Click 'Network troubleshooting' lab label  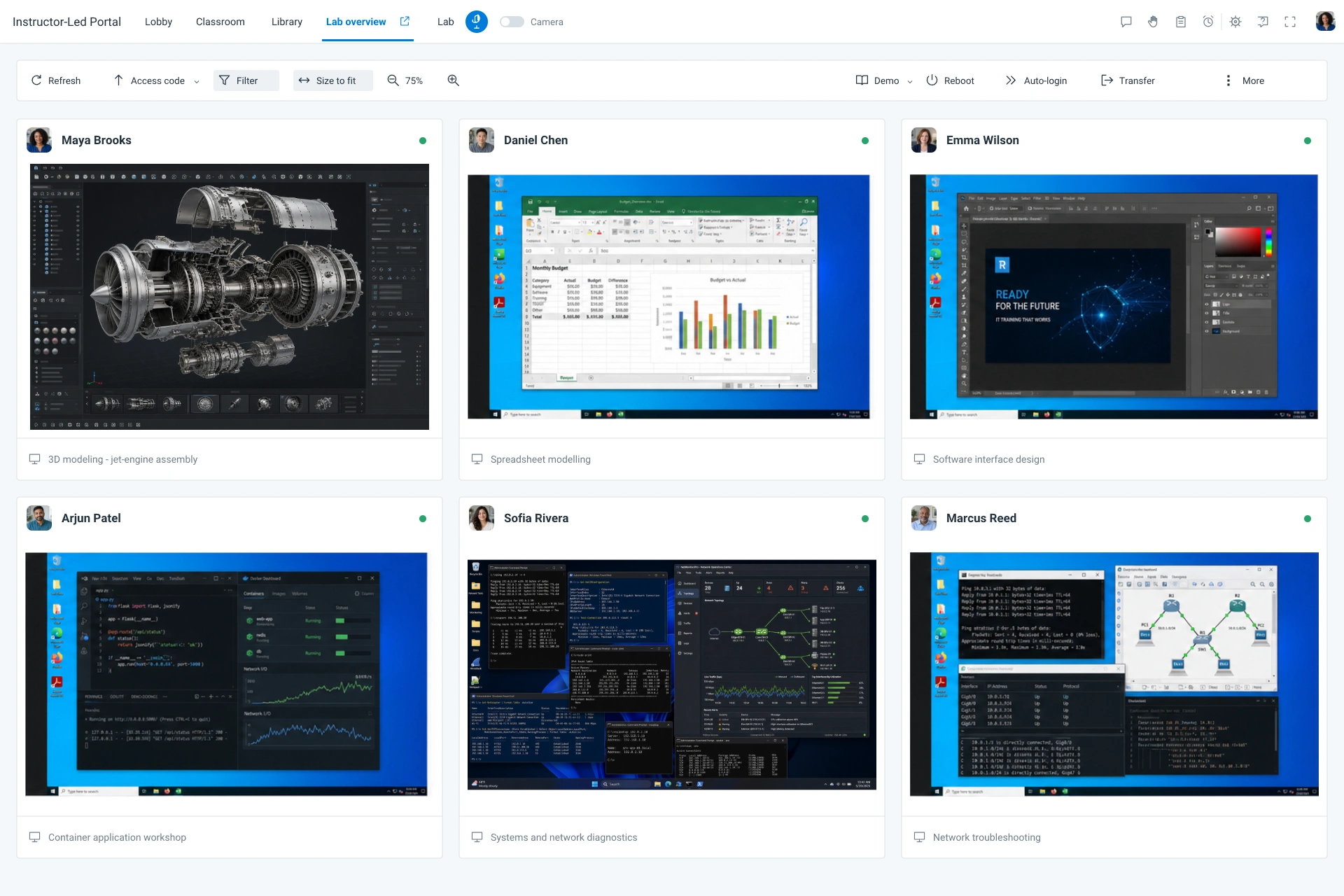point(986,837)
